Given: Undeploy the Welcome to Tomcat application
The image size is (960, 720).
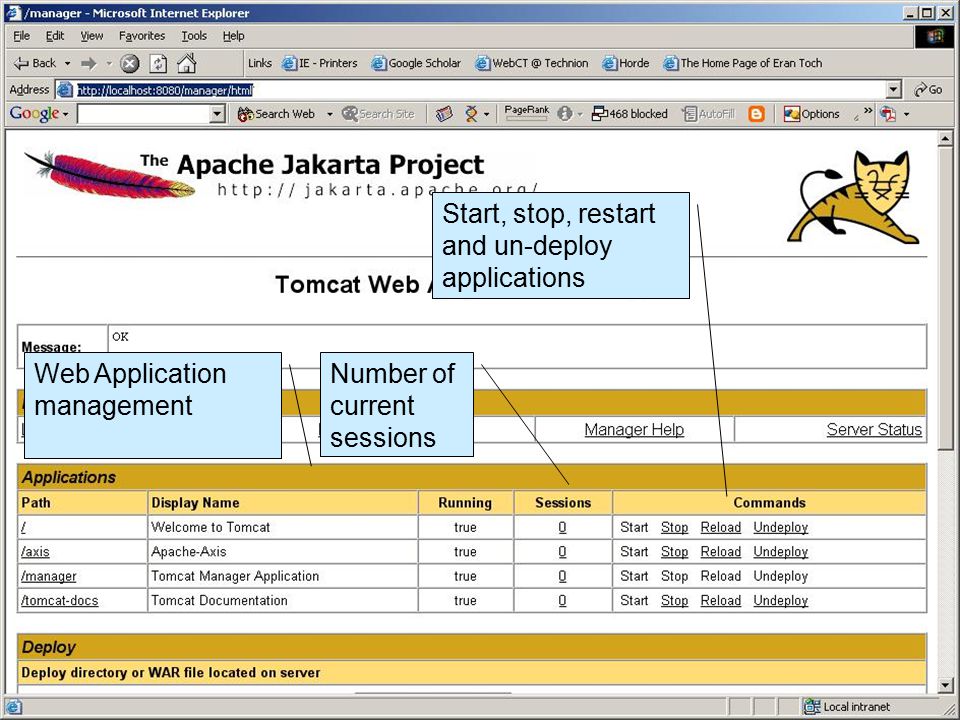Looking at the screenshot, I should pos(781,528).
